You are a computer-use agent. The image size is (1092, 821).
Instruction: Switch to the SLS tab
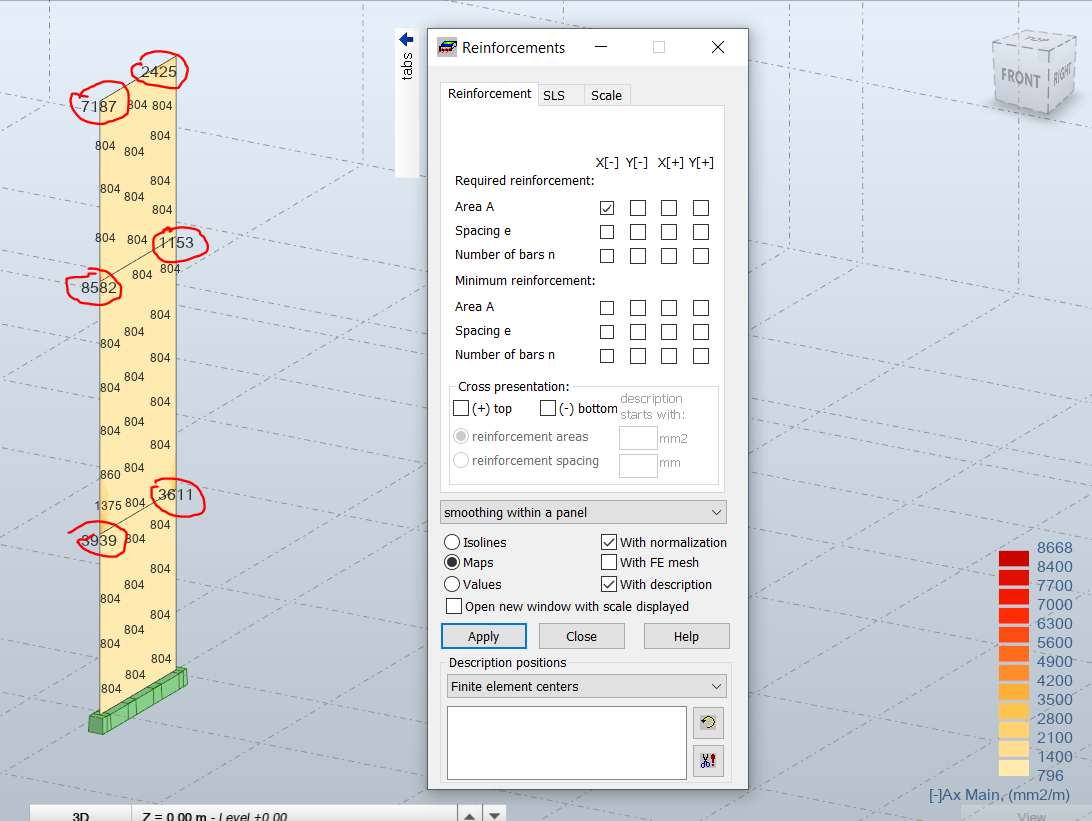(559, 93)
